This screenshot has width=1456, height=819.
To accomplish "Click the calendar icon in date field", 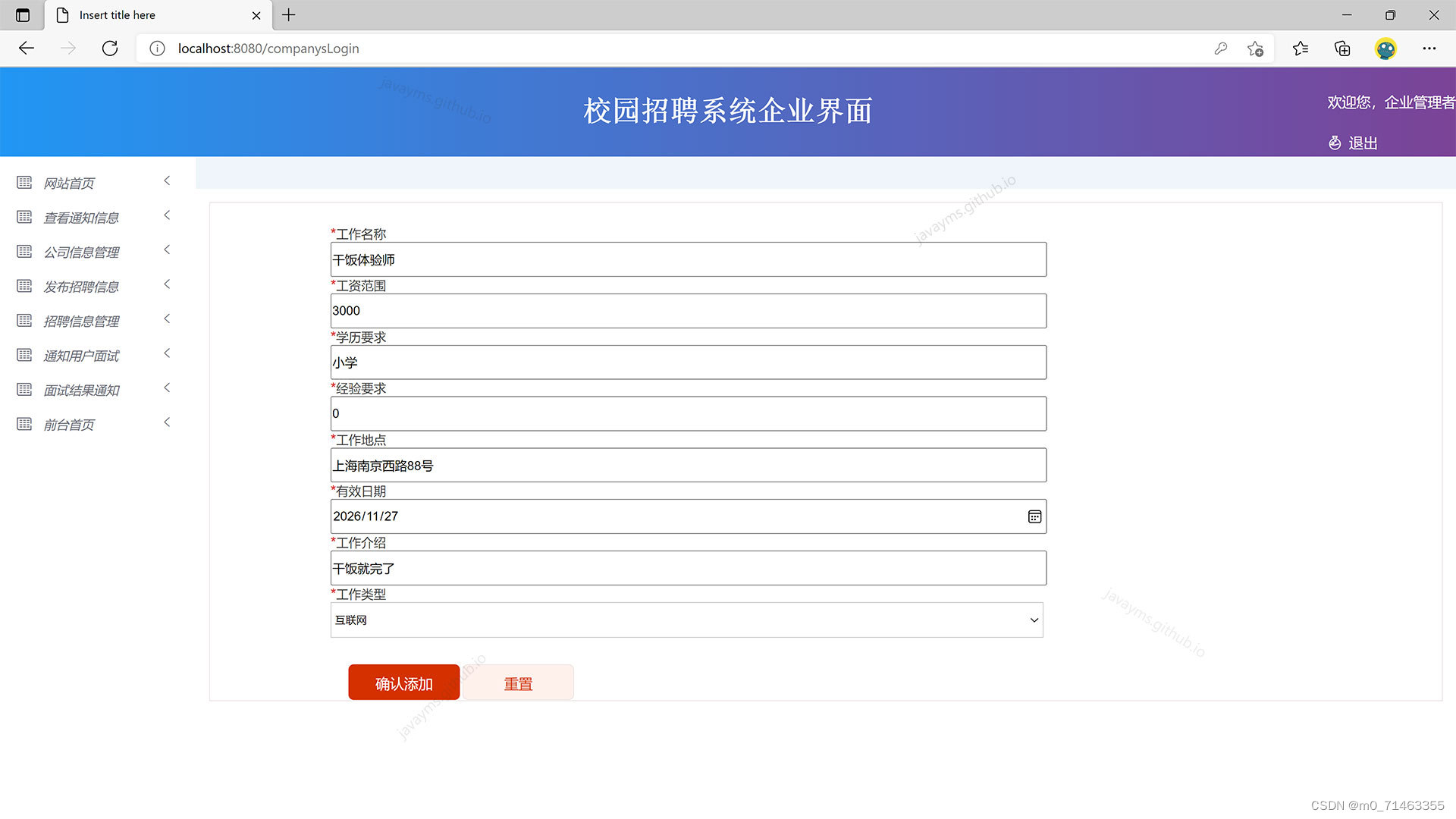I will pos(1034,516).
